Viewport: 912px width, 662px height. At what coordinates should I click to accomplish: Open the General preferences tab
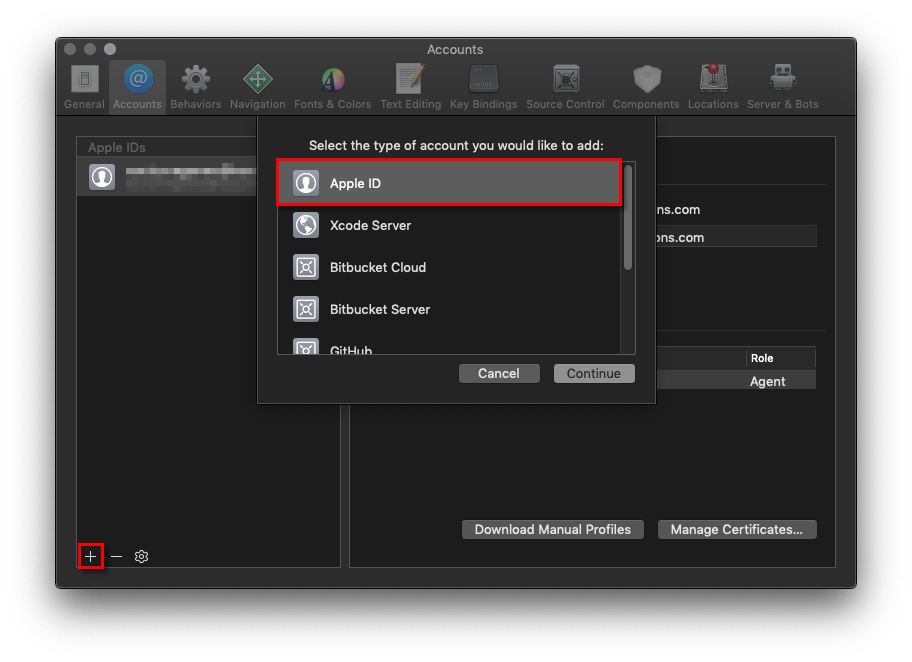coord(84,86)
